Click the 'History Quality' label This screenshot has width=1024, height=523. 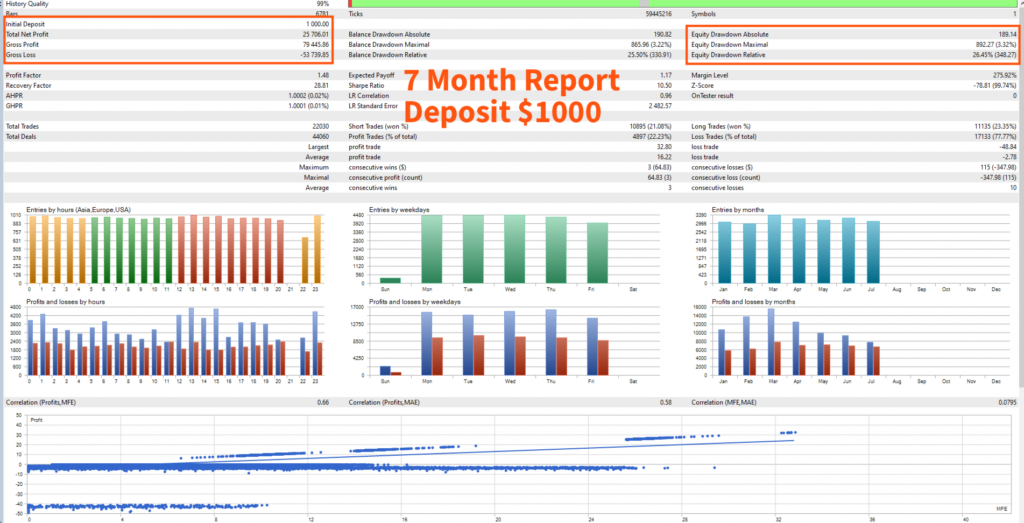[x=26, y=3]
